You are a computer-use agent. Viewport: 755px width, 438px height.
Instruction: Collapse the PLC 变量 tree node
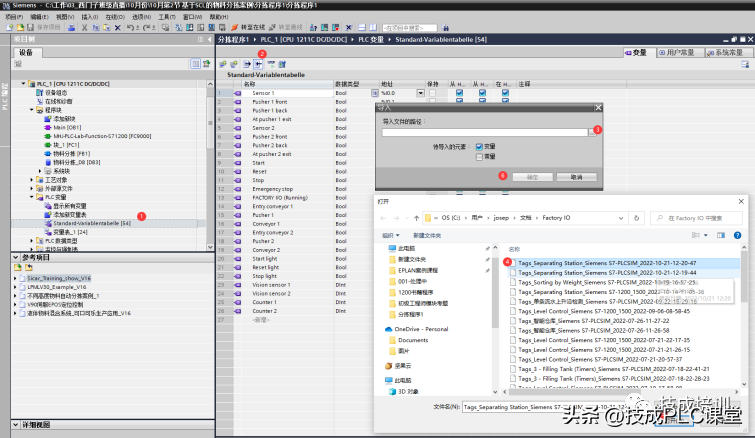click(32, 197)
